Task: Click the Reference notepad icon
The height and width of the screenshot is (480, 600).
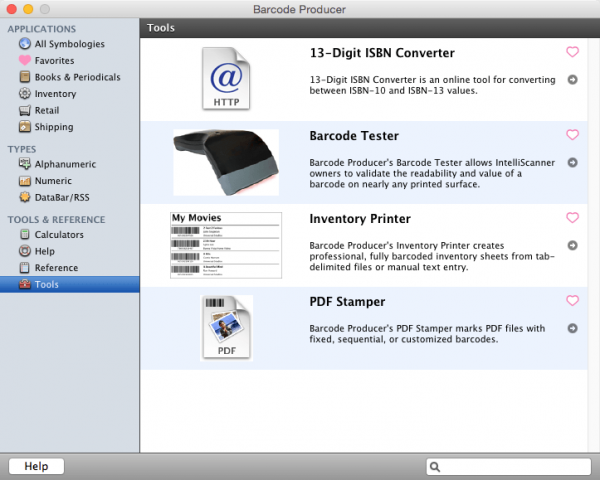Action: click(25, 268)
